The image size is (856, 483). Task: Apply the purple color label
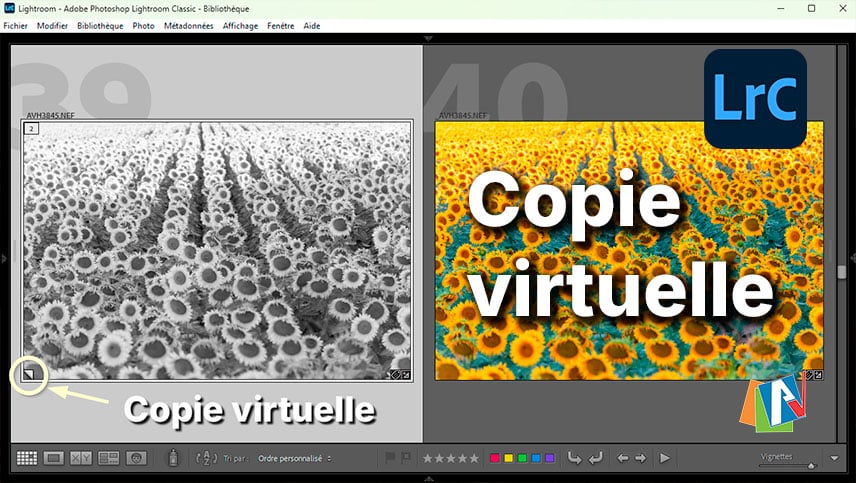(x=549, y=458)
